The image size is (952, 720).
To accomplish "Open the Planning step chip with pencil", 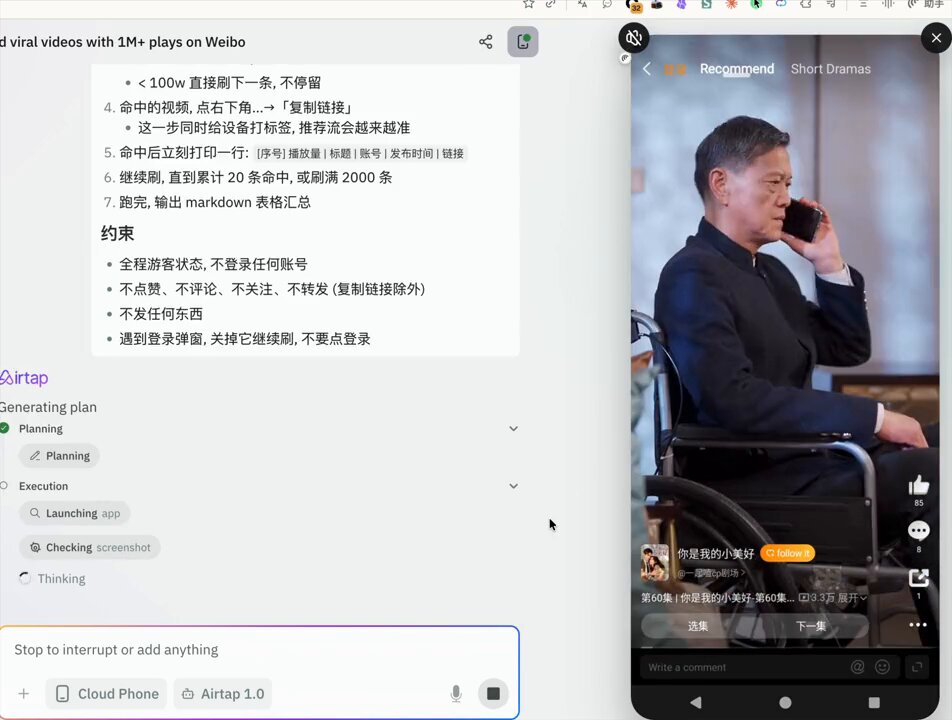I will pyautogui.click(x=59, y=456).
